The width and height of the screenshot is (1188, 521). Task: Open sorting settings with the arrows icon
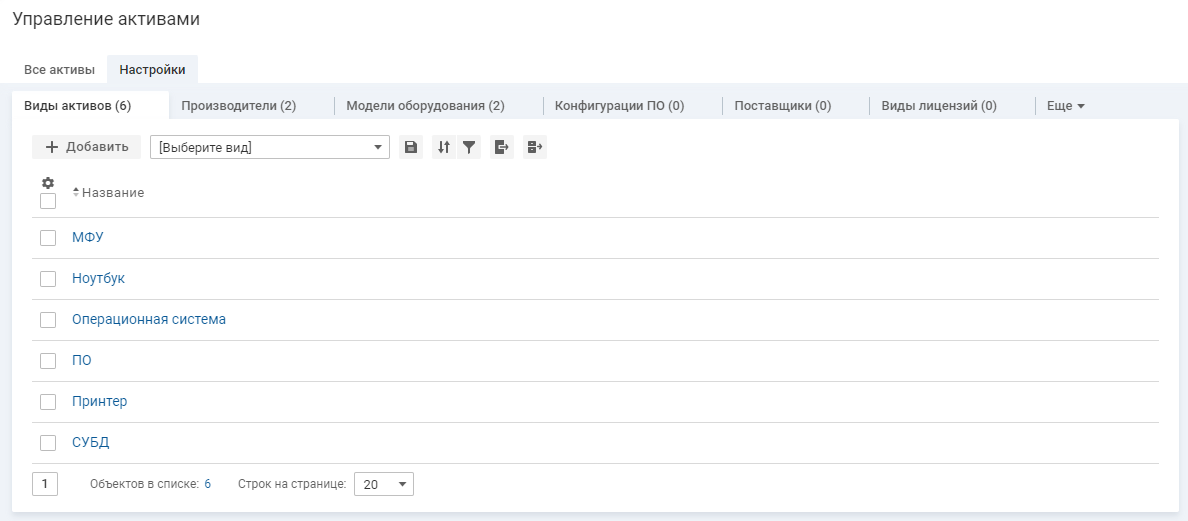click(444, 147)
